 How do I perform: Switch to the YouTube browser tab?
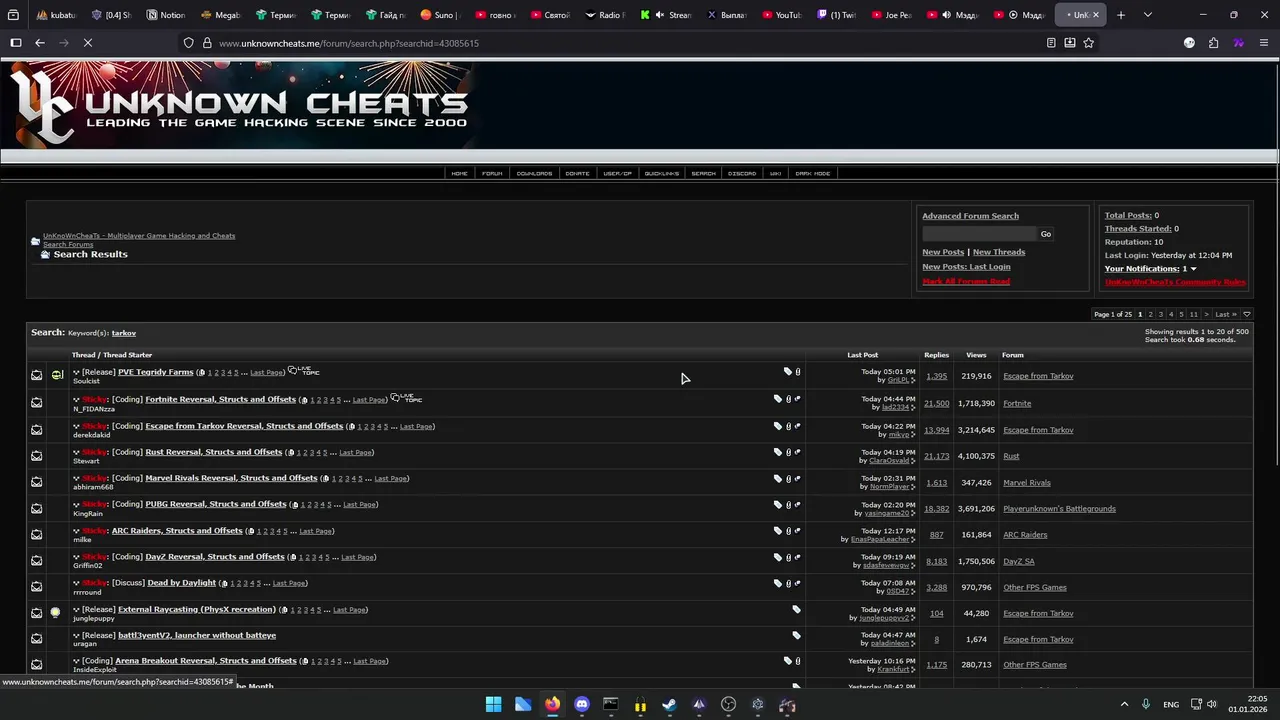point(781,15)
